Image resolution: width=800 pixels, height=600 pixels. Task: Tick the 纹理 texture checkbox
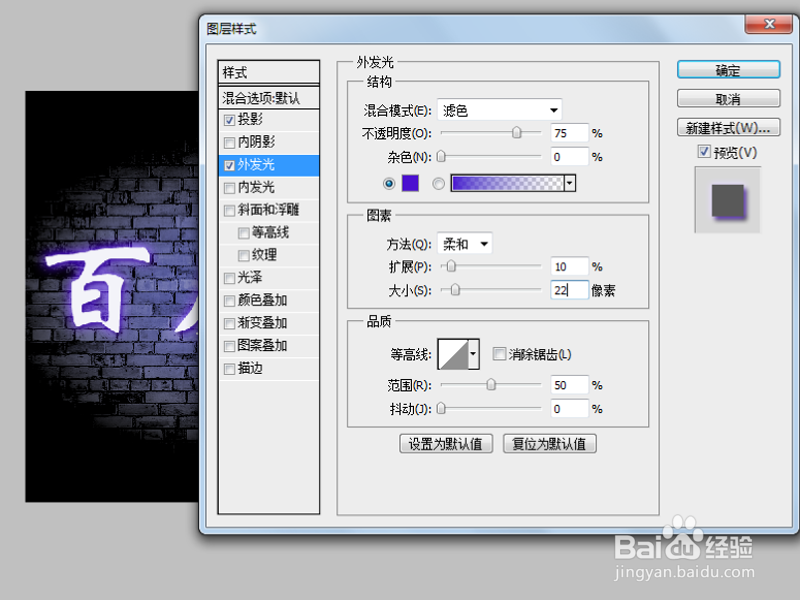(x=244, y=256)
